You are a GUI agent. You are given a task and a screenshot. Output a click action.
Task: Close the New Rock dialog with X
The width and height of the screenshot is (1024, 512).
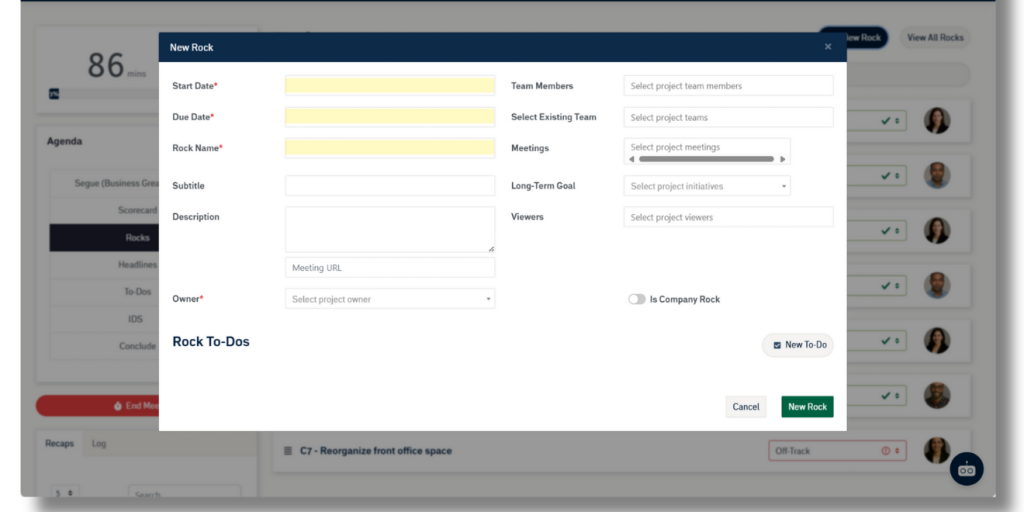[x=827, y=47]
